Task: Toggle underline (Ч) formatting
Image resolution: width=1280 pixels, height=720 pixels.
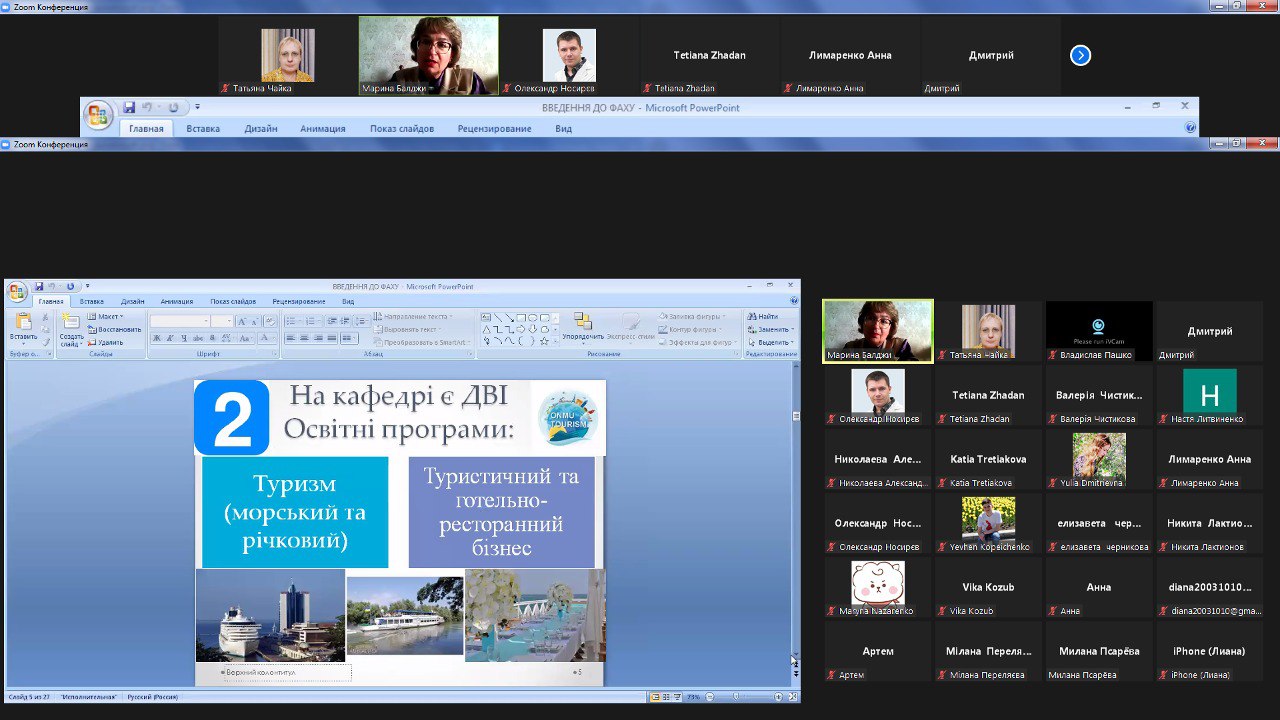Action: tap(184, 339)
